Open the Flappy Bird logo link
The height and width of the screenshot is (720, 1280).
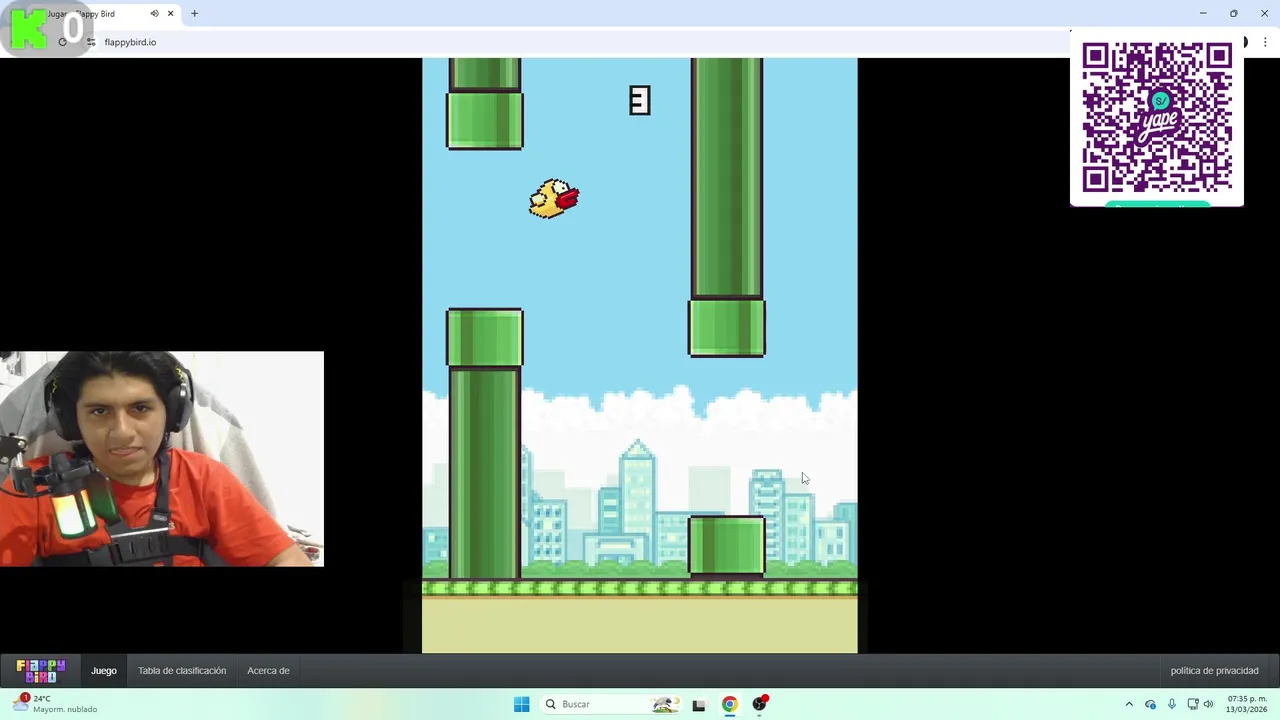(x=41, y=670)
